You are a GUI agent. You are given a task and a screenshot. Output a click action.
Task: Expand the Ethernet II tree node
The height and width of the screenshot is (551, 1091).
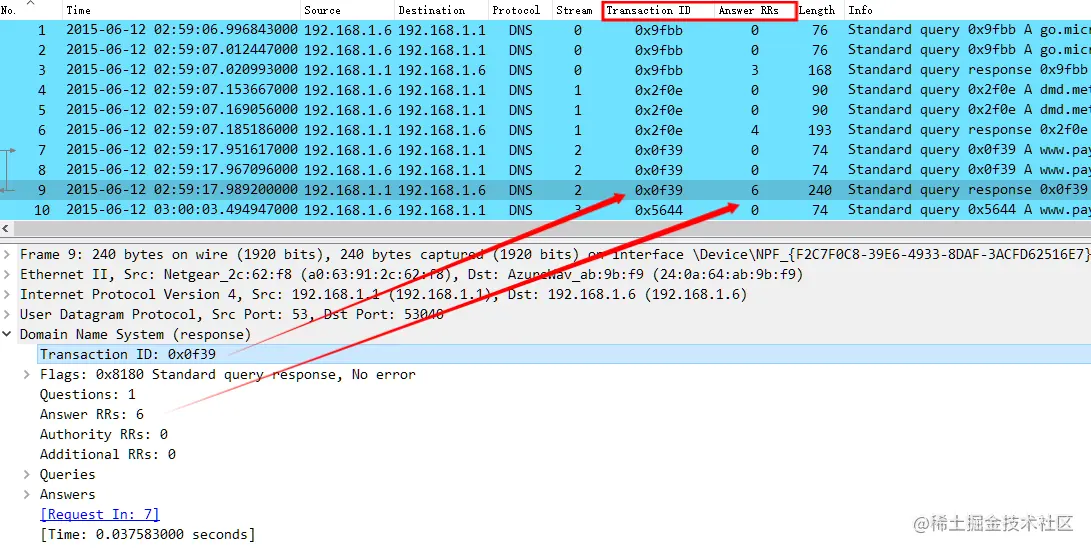7,275
